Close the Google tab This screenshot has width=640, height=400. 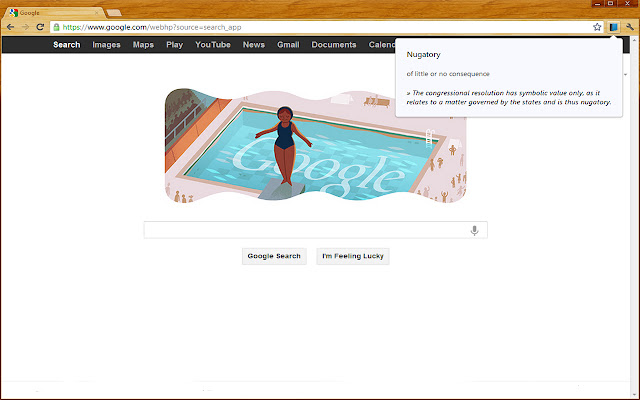[97, 13]
